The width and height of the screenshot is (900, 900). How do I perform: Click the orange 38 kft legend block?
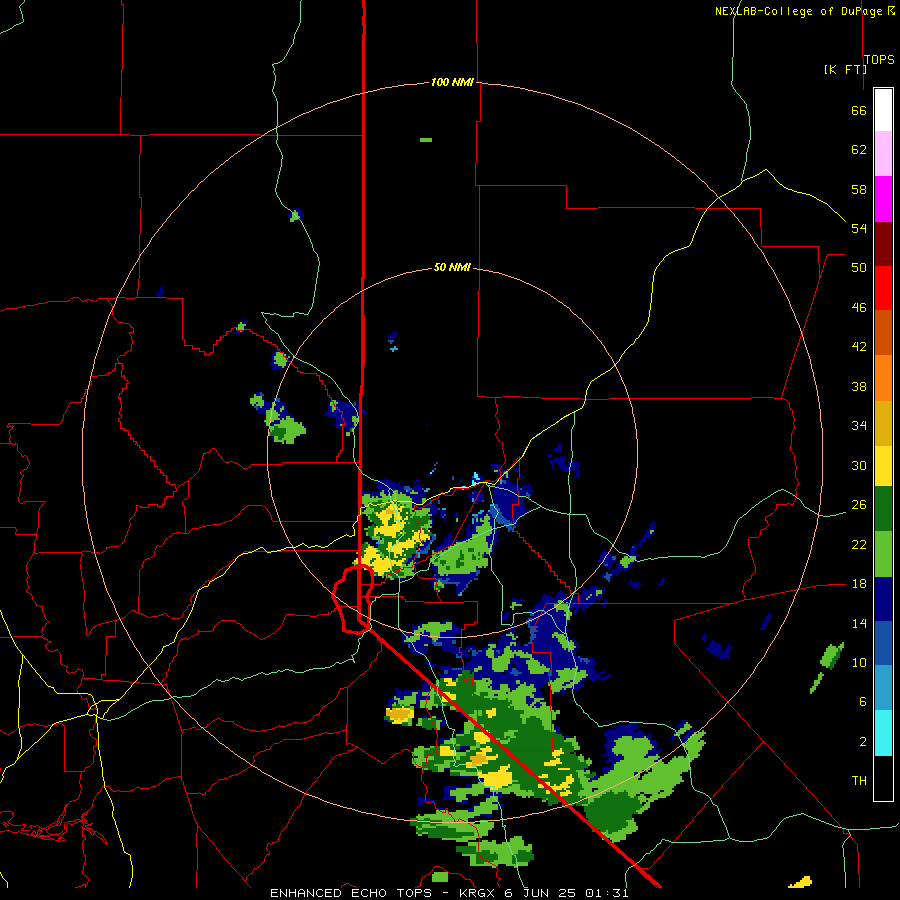883,378
